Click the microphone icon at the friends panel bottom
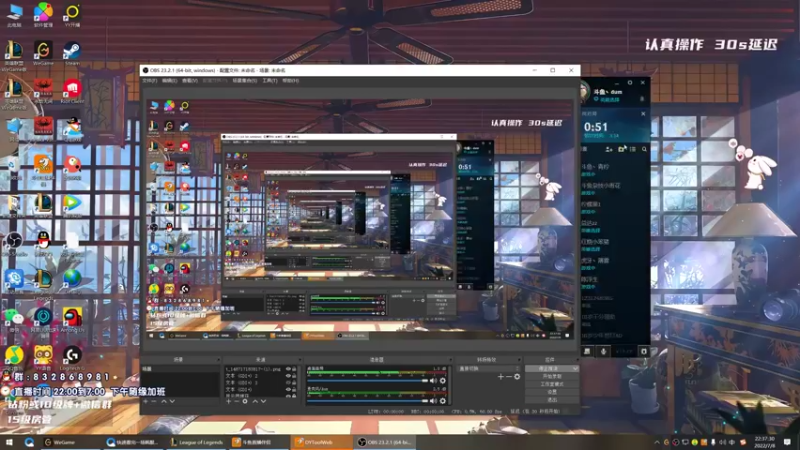 604,351
